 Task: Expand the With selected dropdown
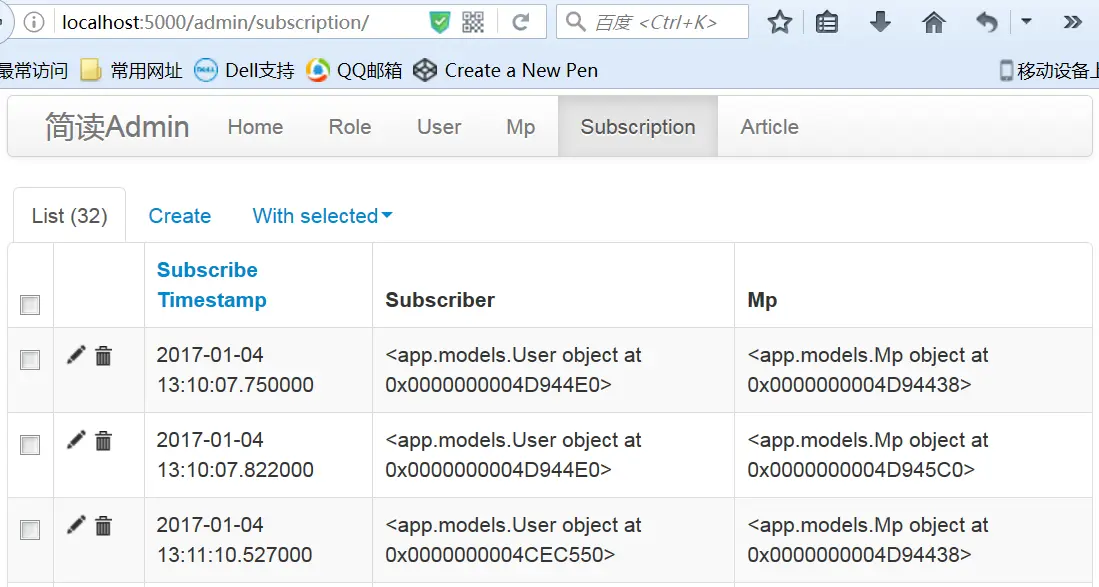pos(322,216)
